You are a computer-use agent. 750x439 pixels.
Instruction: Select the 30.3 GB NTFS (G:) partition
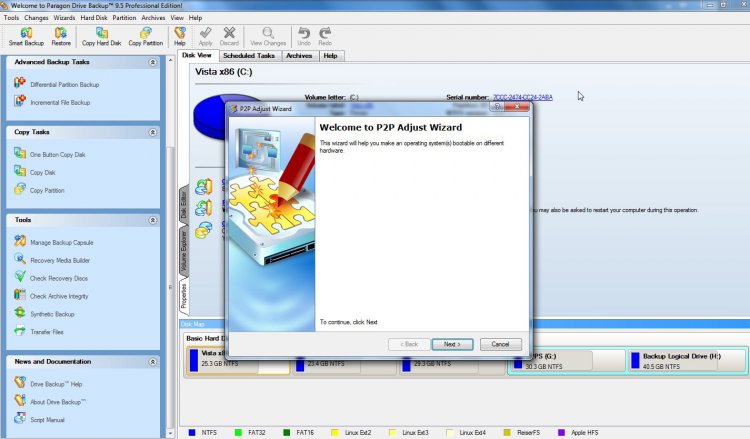[x=566, y=361]
